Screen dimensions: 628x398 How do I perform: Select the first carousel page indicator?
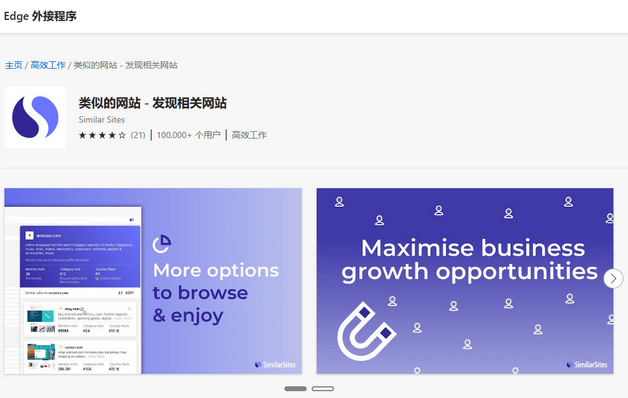click(296, 388)
